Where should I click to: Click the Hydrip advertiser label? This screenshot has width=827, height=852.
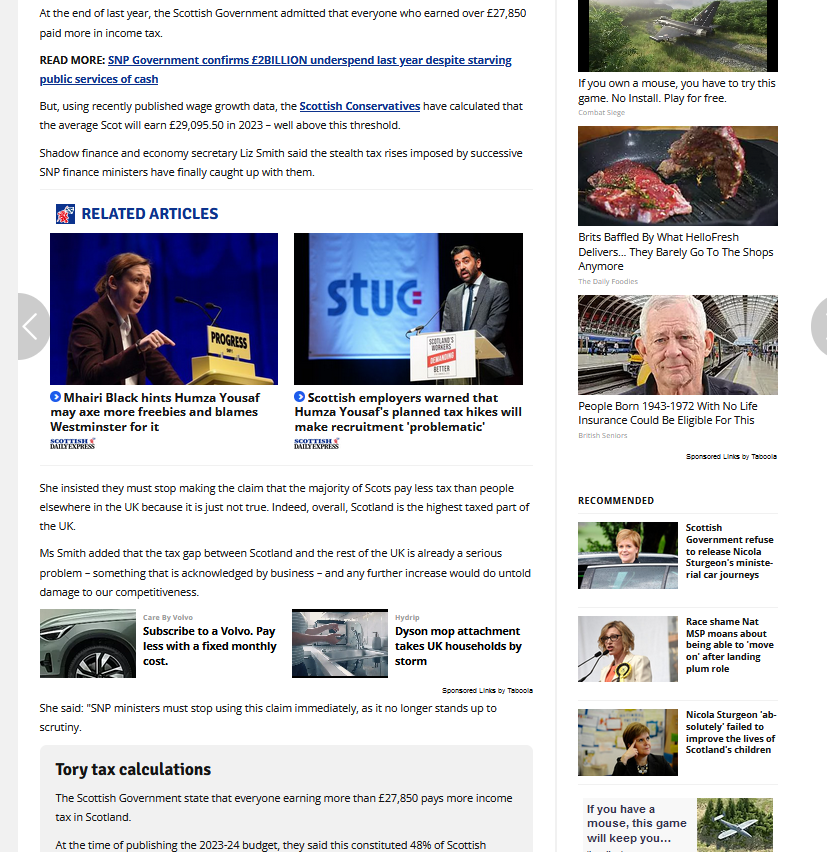coord(407,617)
